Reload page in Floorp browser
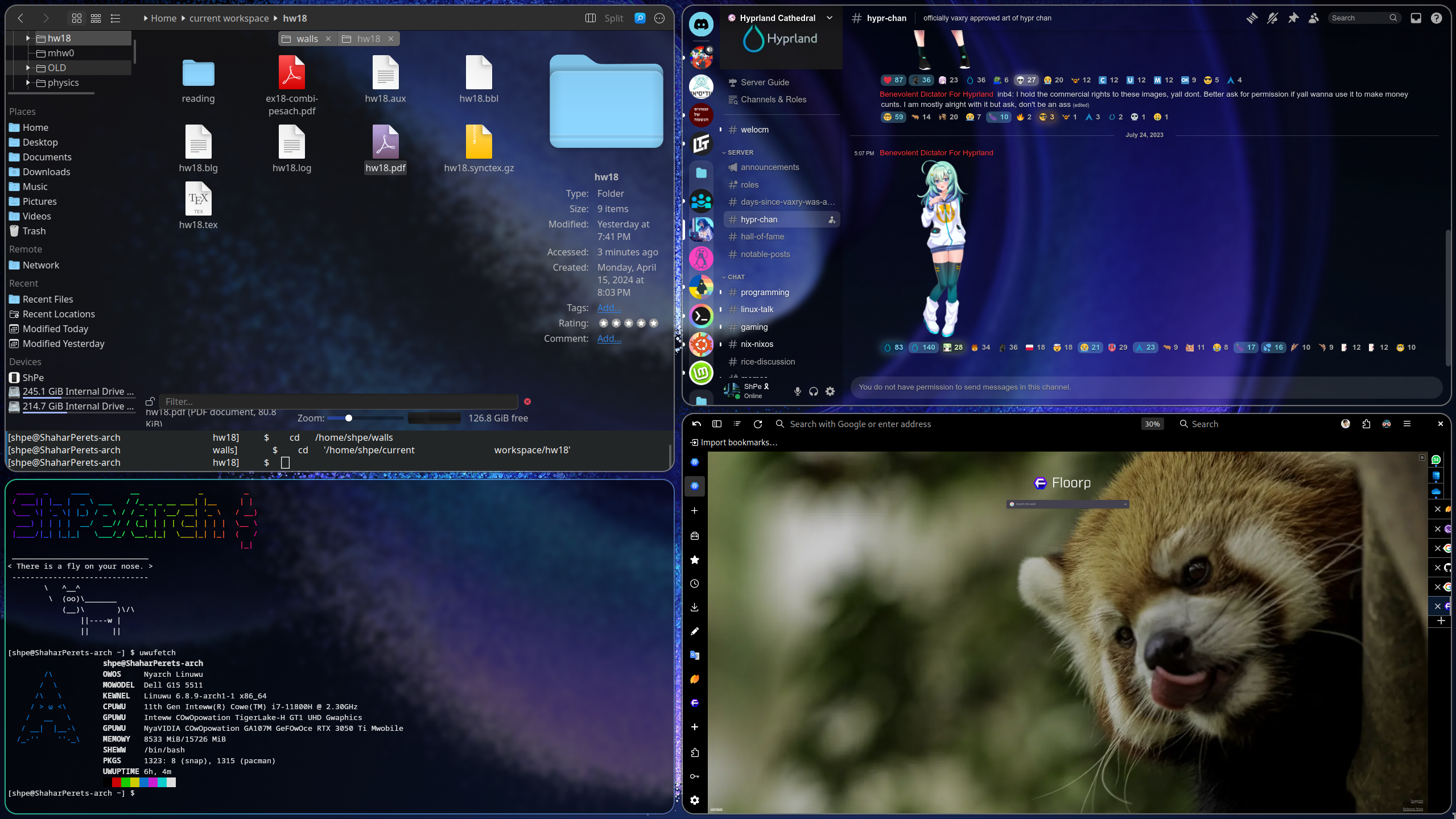The height and width of the screenshot is (819, 1456). 757,424
